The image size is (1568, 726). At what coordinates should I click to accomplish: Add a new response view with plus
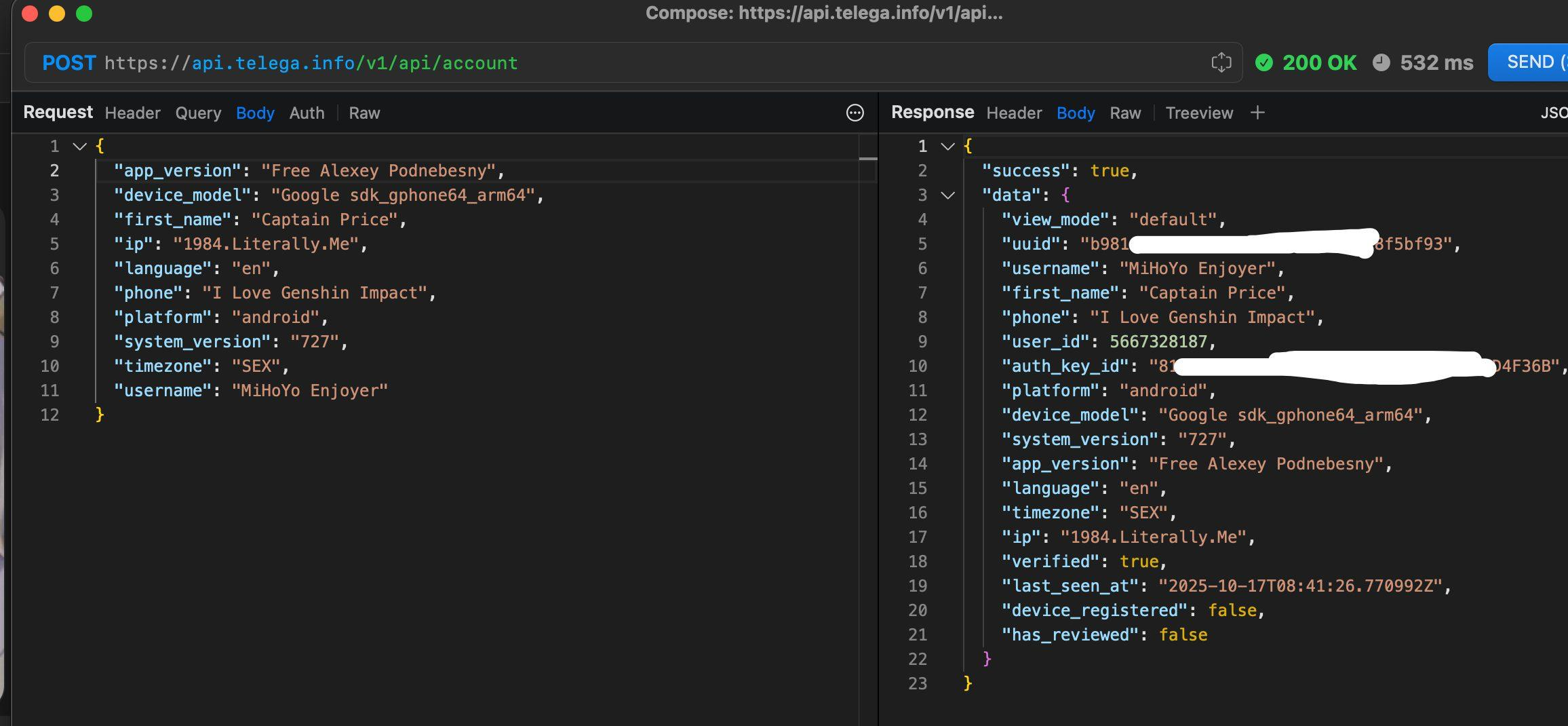coord(1257,113)
